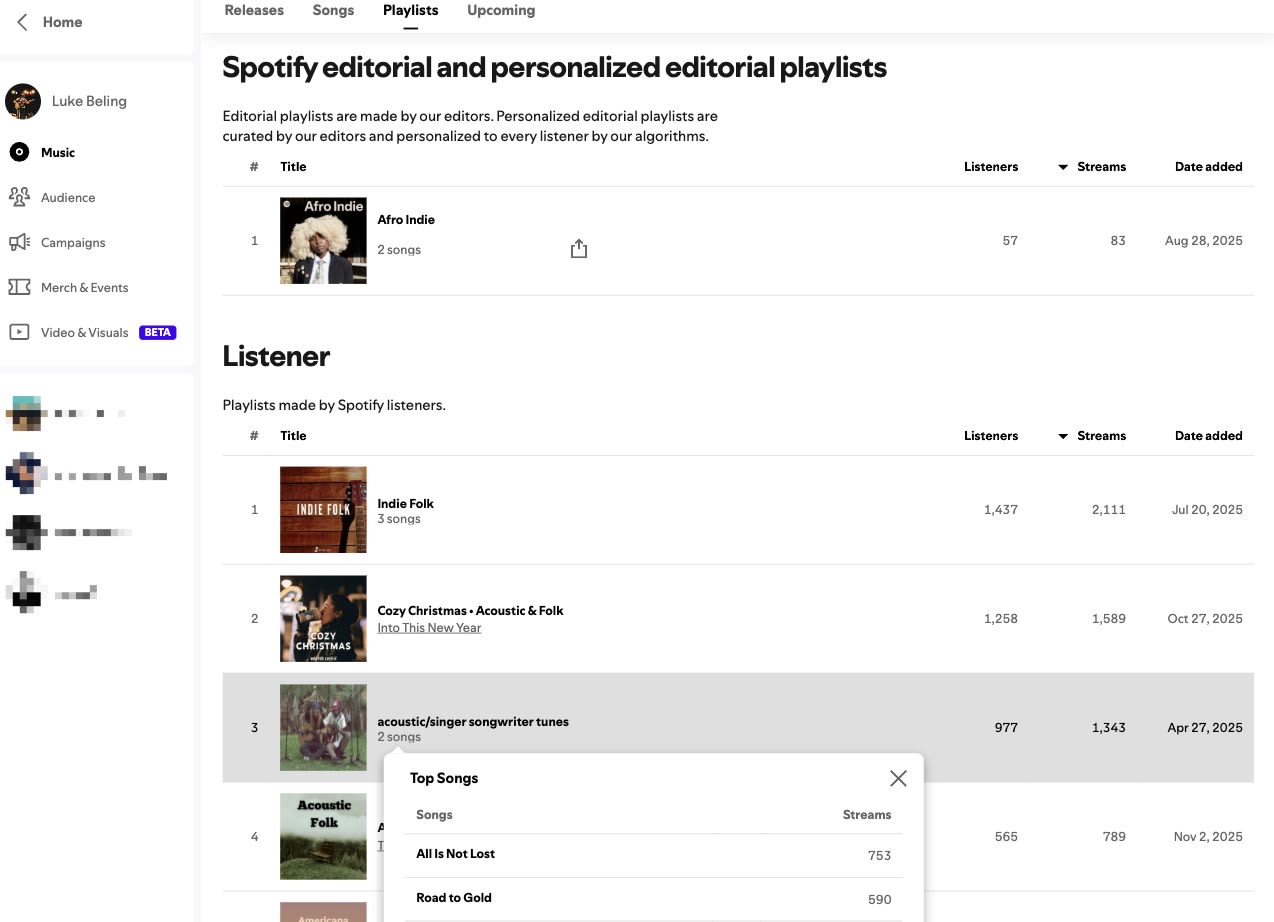The image size is (1274, 922).
Task: Open the Merch & Events ticket icon
Action: pyautogui.click(x=19, y=287)
